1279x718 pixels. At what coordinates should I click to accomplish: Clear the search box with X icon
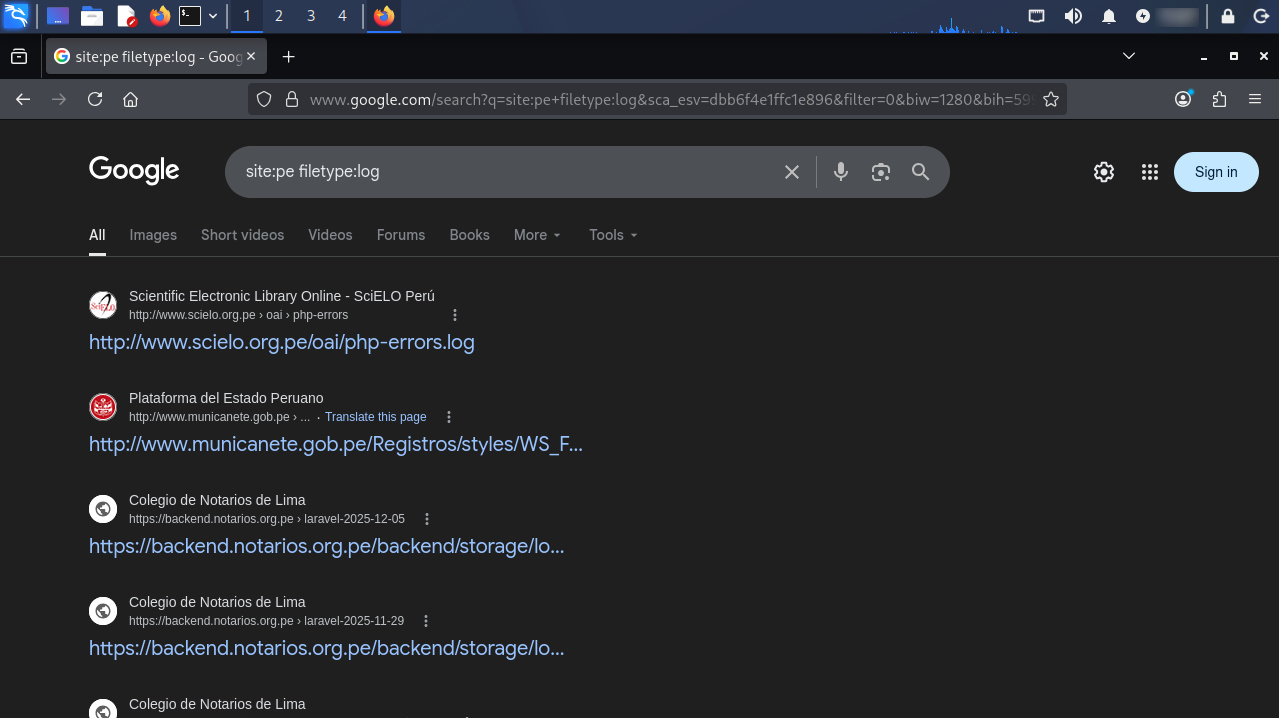[791, 172]
